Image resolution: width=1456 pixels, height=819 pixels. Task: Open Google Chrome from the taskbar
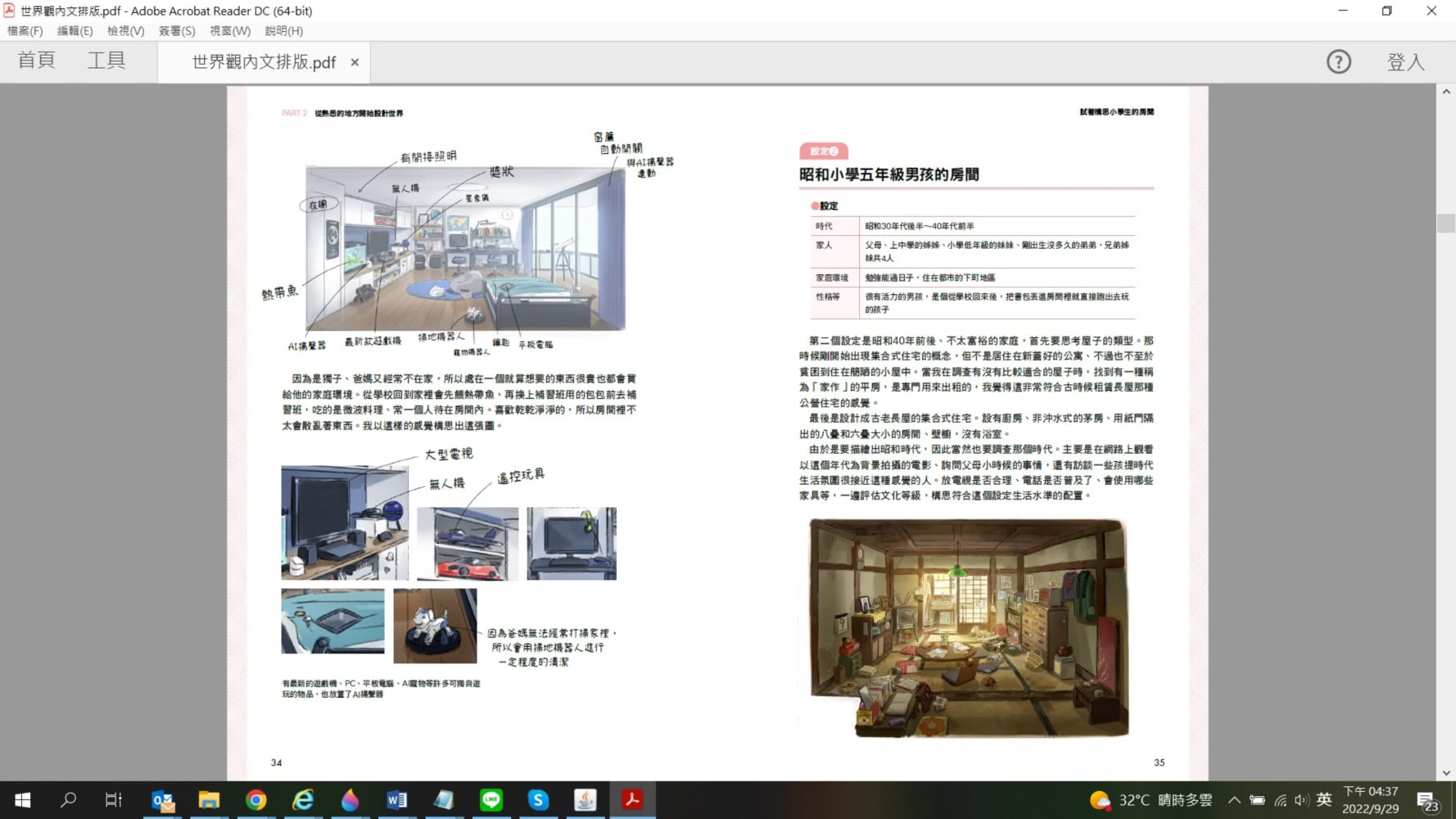(x=256, y=800)
